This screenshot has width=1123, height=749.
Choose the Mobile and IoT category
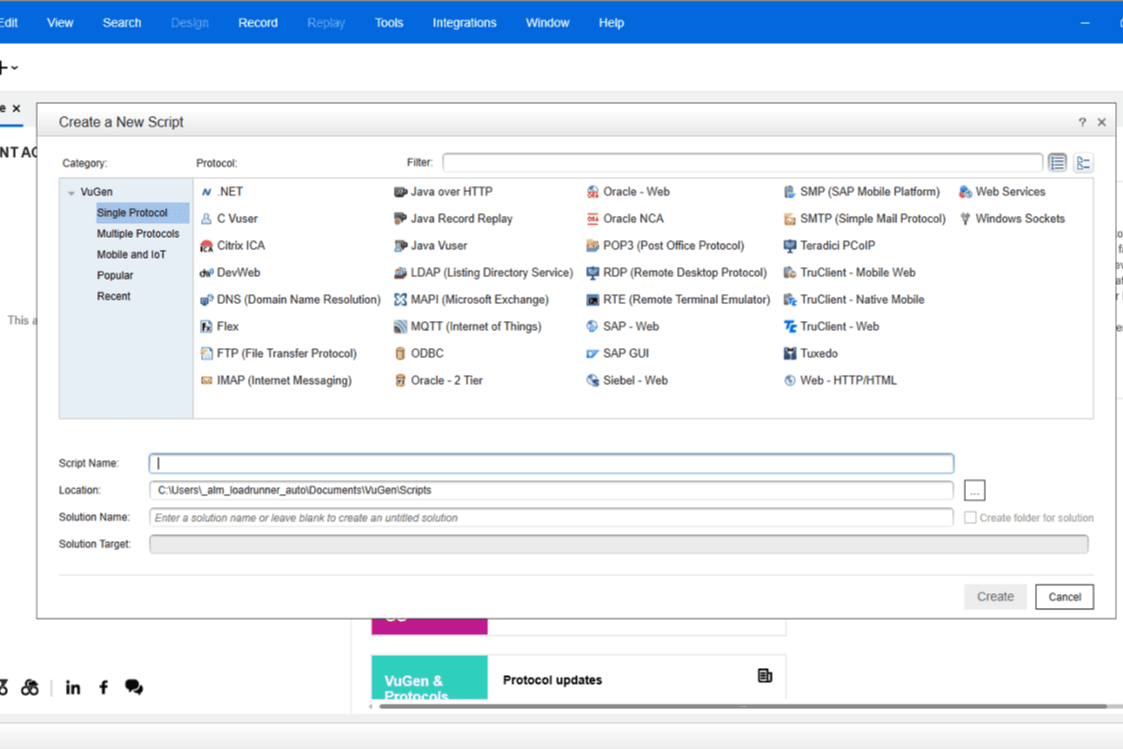131,254
